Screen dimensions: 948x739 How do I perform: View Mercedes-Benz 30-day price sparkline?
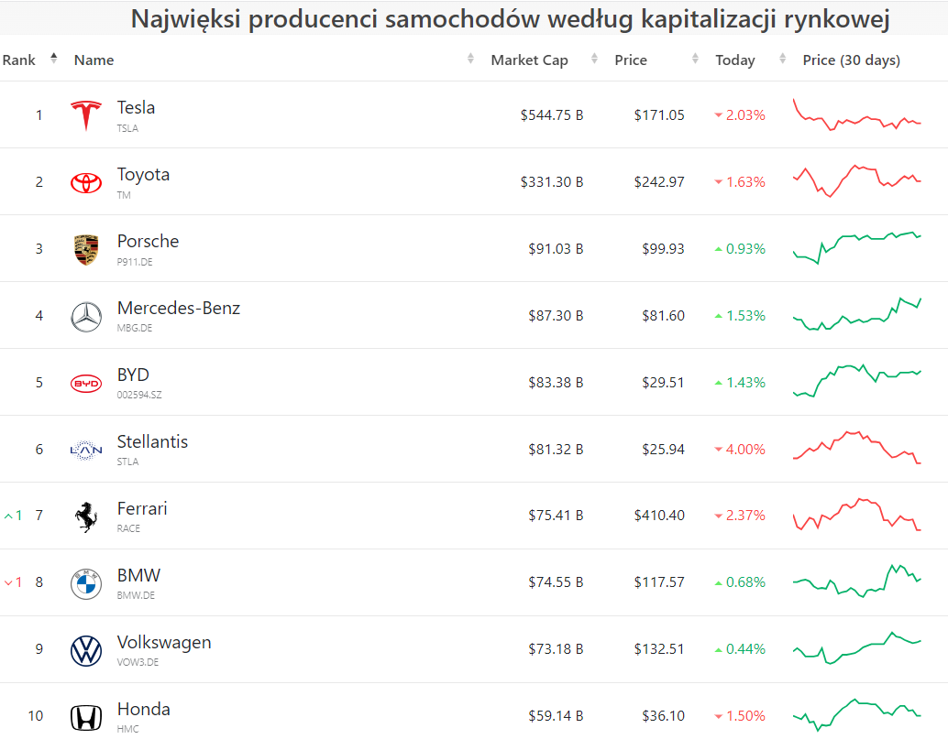coord(857,315)
